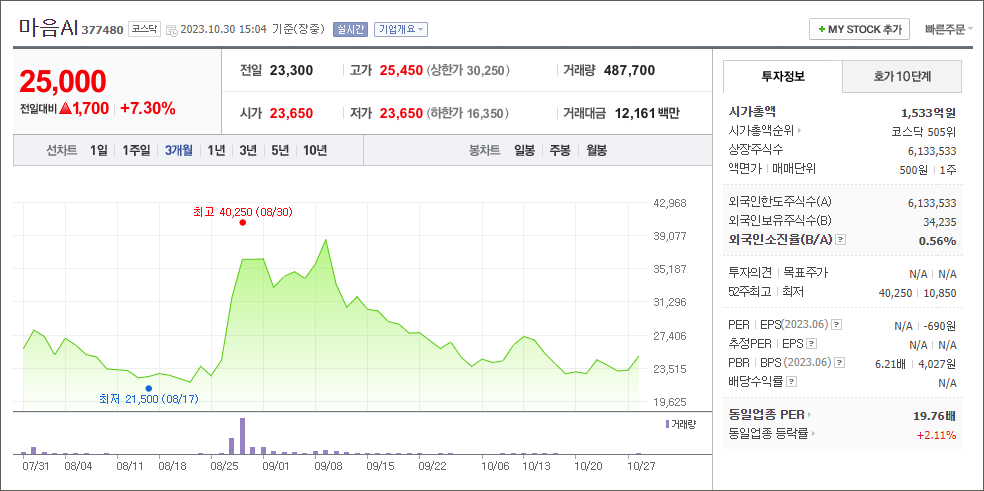Click the 거래량 value 487,700
Screen dimensions: 984x491
[629, 70]
